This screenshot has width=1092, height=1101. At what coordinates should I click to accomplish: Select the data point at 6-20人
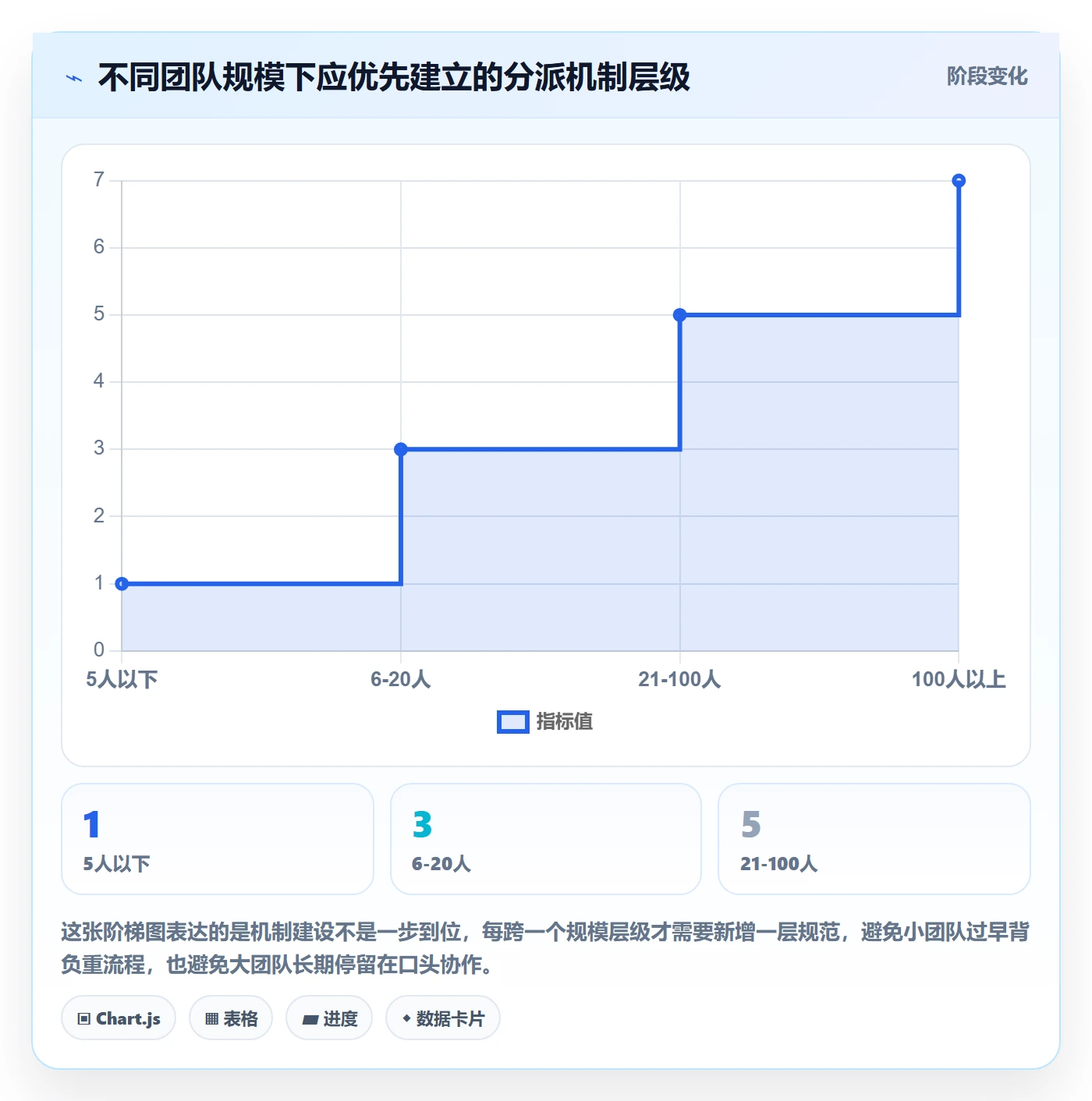[x=401, y=449]
